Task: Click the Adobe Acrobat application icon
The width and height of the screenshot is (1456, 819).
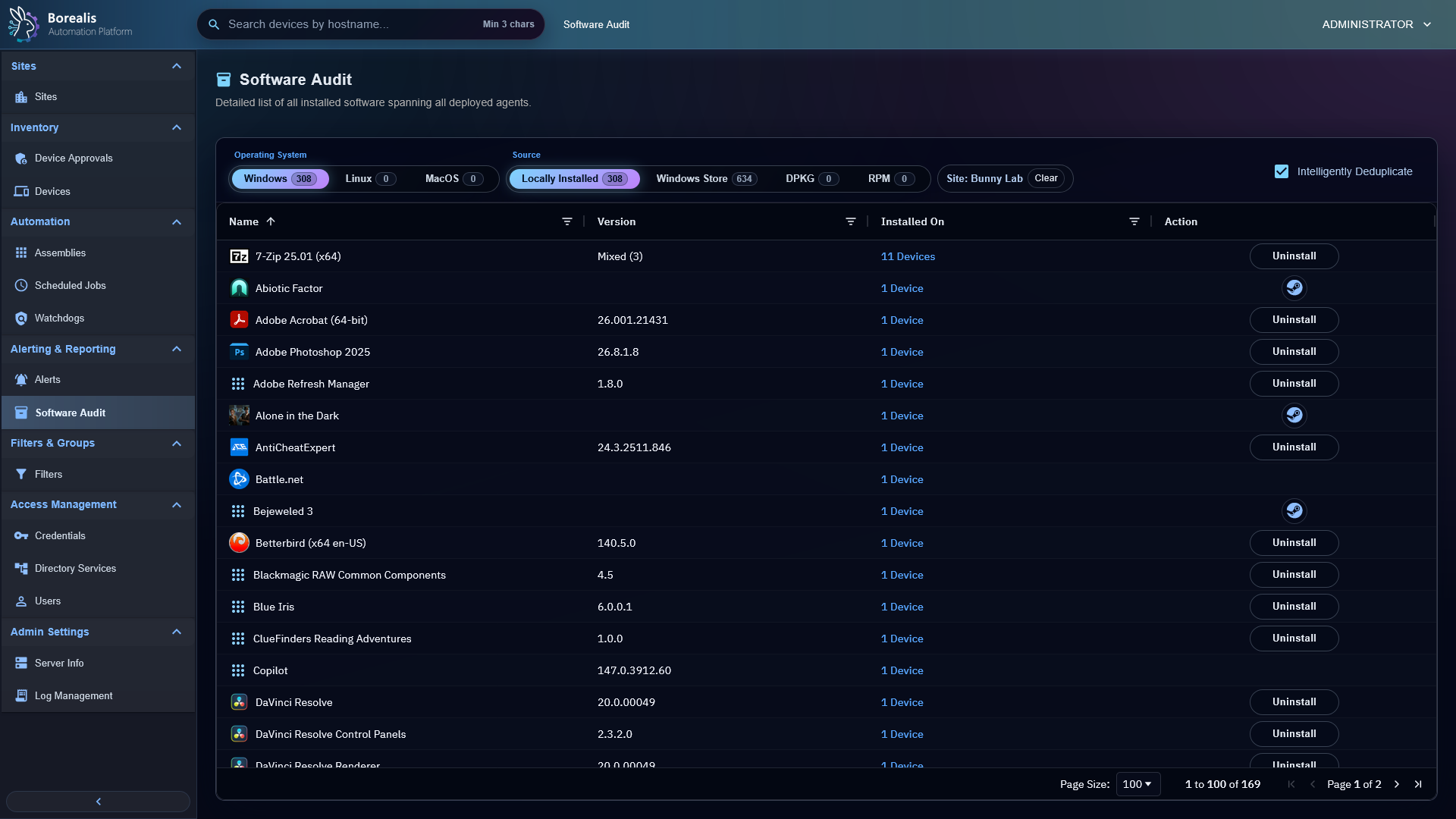Action: pyautogui.click(x=239, y=320)
